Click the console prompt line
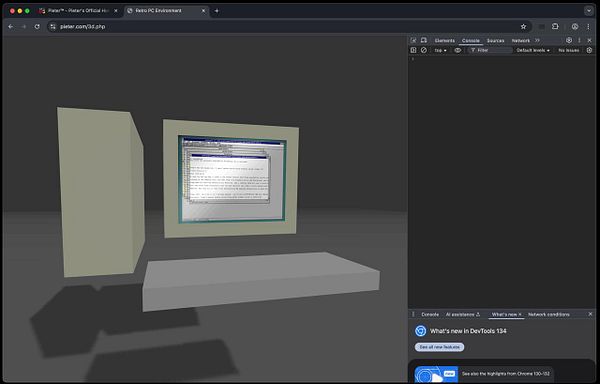600x384 pixels. pos(502,59)
